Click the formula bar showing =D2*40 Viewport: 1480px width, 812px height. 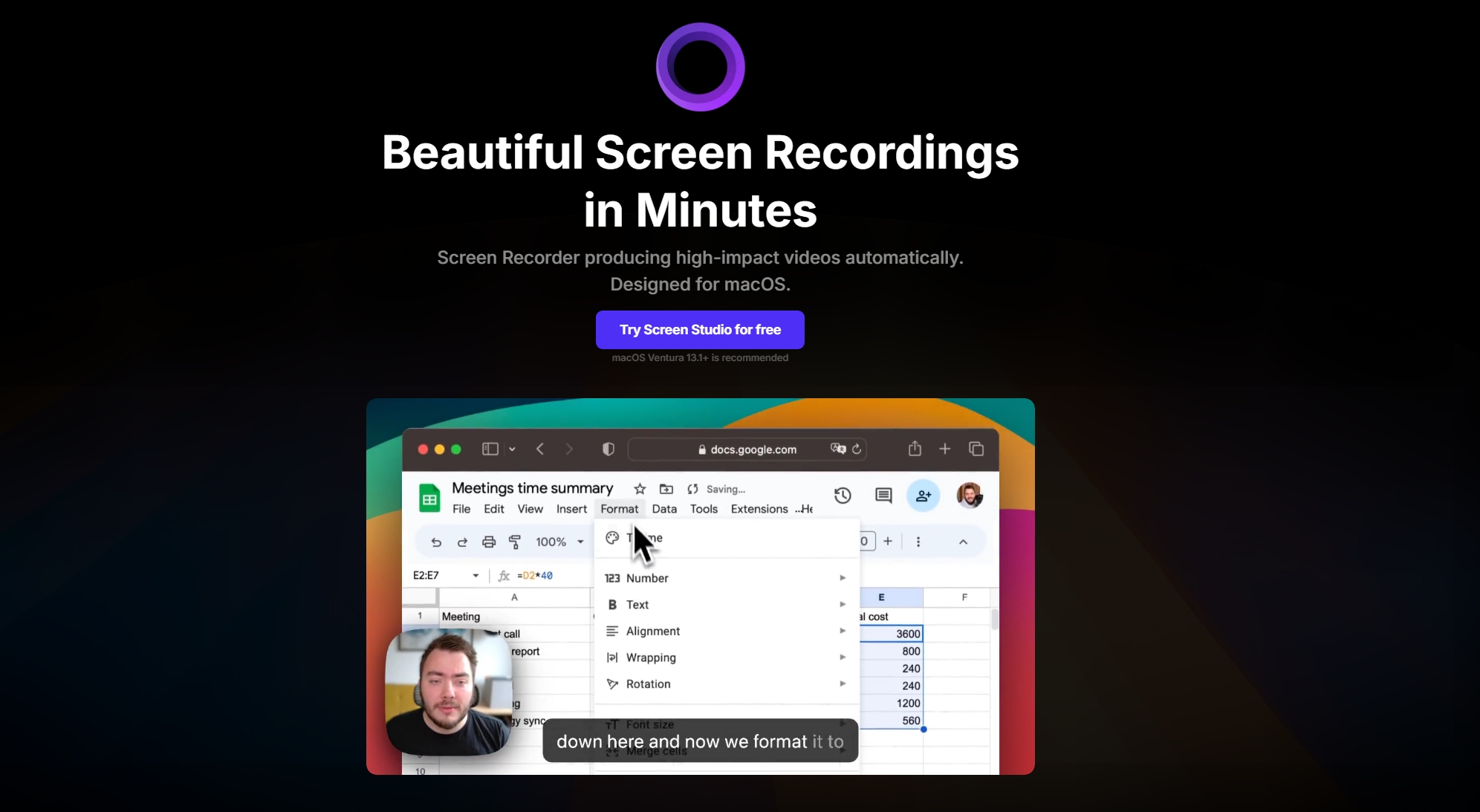(x=535, y=576)
